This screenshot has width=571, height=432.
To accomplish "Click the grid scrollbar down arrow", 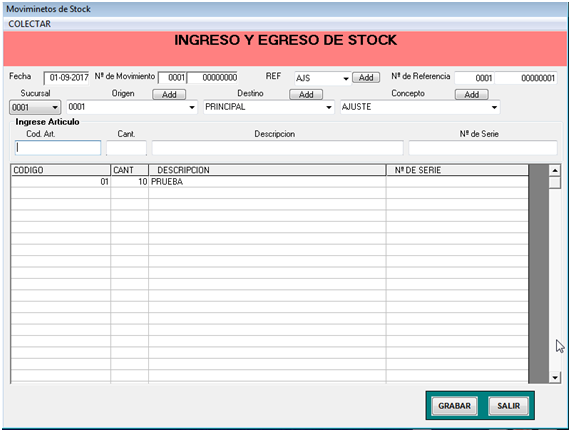I will click(555, 377).
